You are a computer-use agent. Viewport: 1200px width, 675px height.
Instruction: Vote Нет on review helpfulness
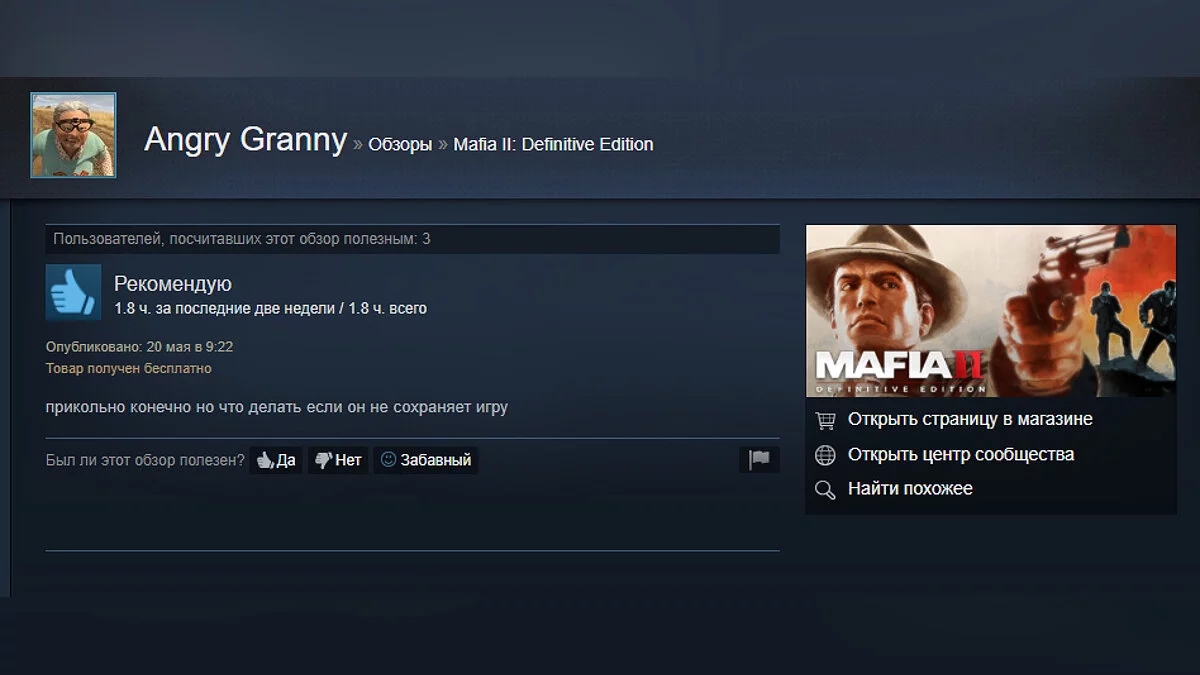338,460
